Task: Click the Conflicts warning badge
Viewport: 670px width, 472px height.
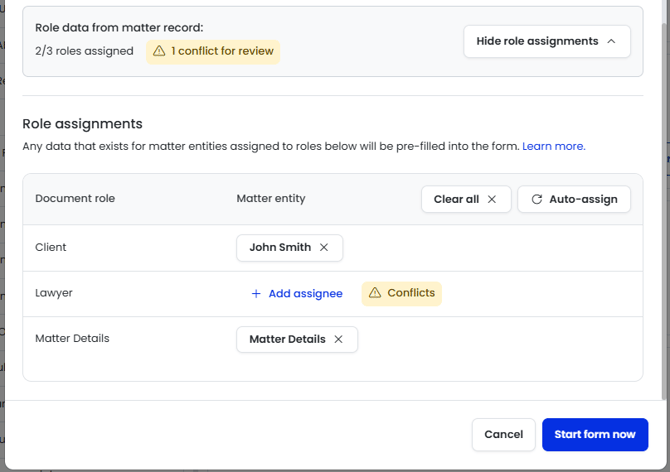Action: (402, 293)
